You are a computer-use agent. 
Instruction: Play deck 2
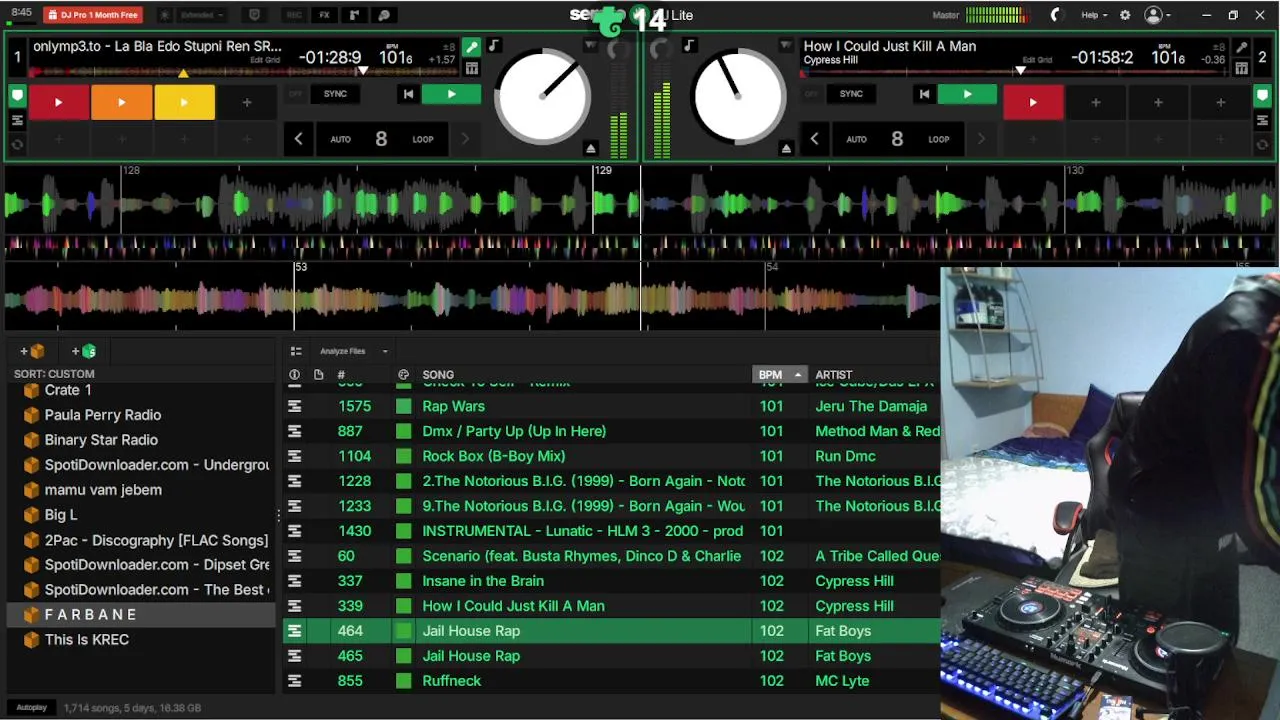click(x=967, y=94)
